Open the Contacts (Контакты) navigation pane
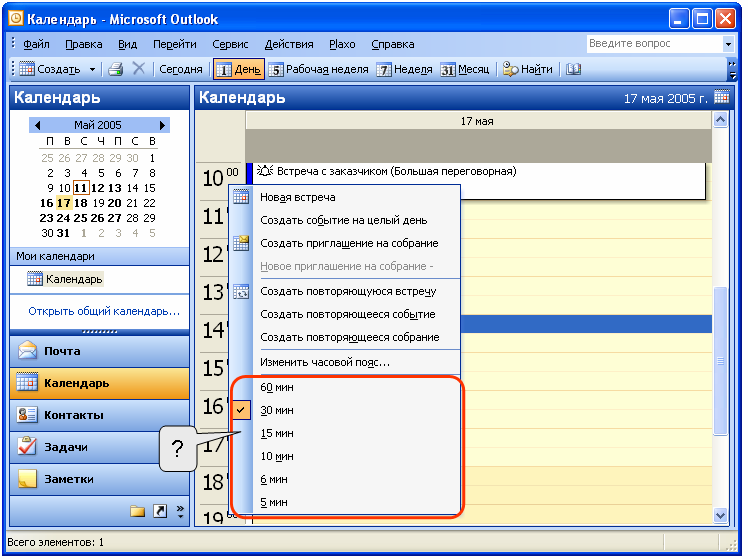The height and width of the screenshot is (559, 748). click(x=99, y=415)
